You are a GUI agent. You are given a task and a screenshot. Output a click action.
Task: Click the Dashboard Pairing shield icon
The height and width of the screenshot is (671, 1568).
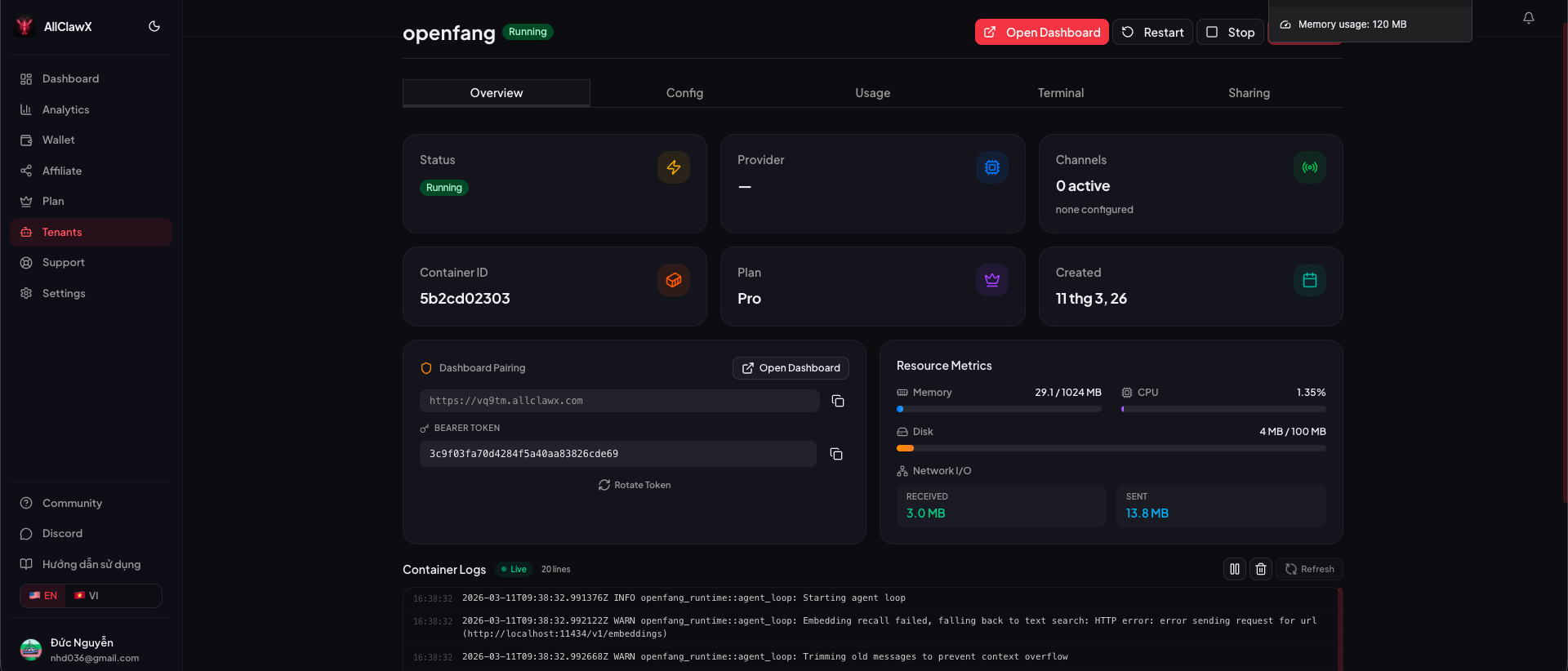point(425,368)
